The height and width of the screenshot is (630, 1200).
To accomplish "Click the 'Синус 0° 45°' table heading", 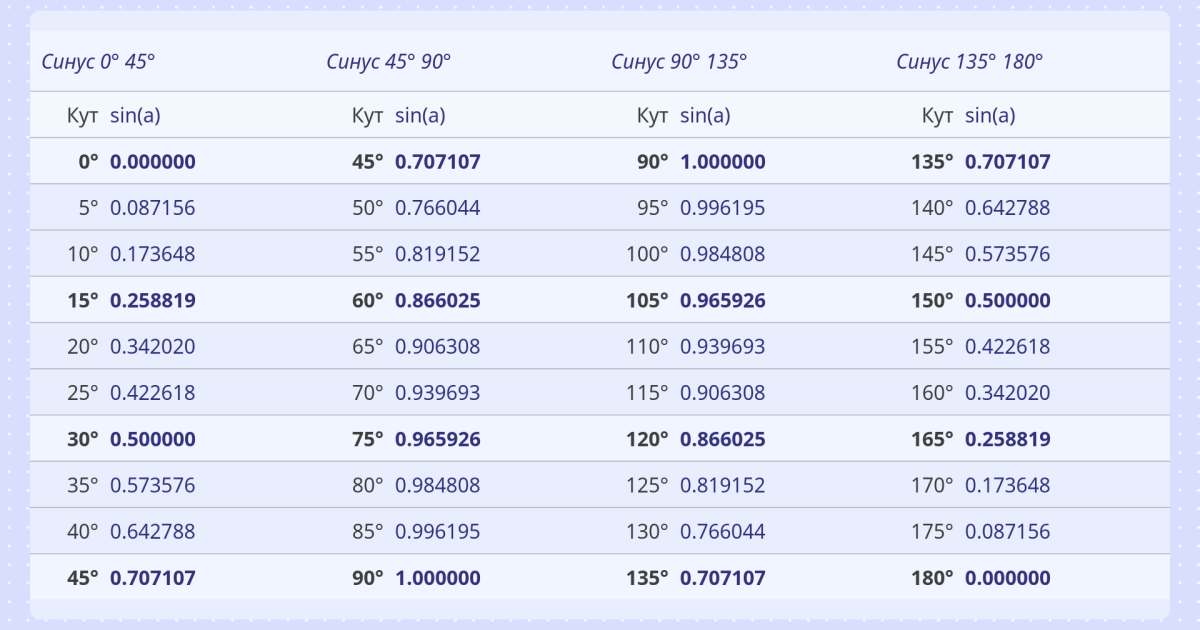I will (x=98, y=61).
